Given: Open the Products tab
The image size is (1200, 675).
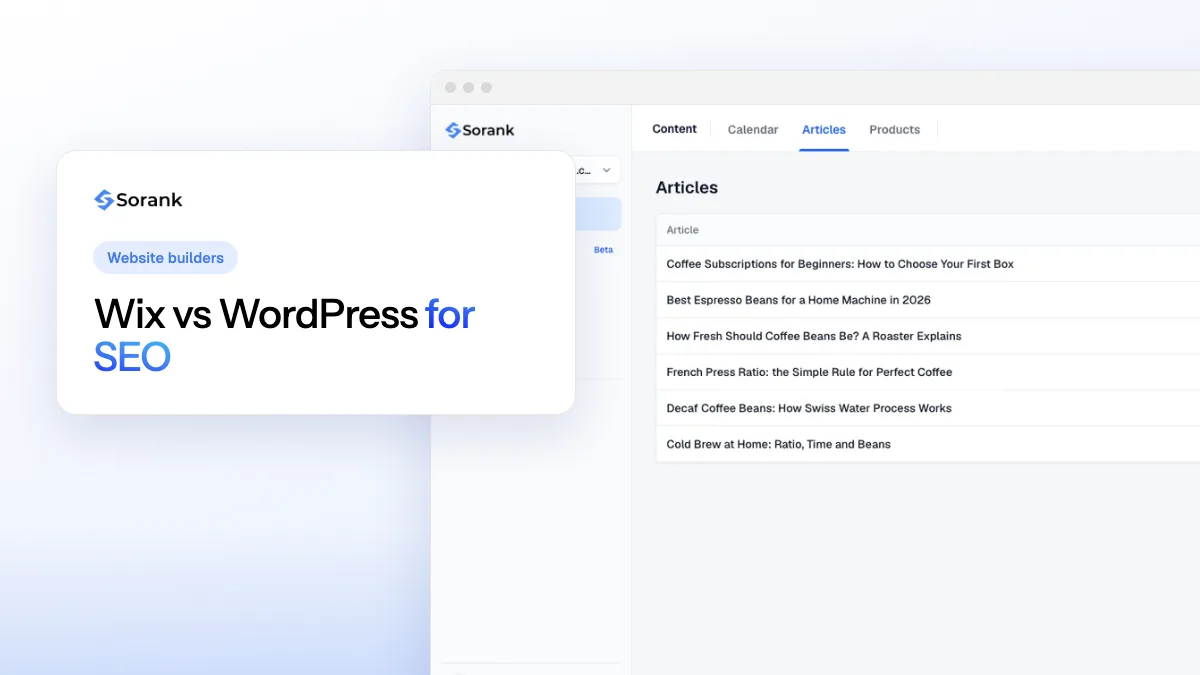Looking at the screenshot, I should click(894, 130).
